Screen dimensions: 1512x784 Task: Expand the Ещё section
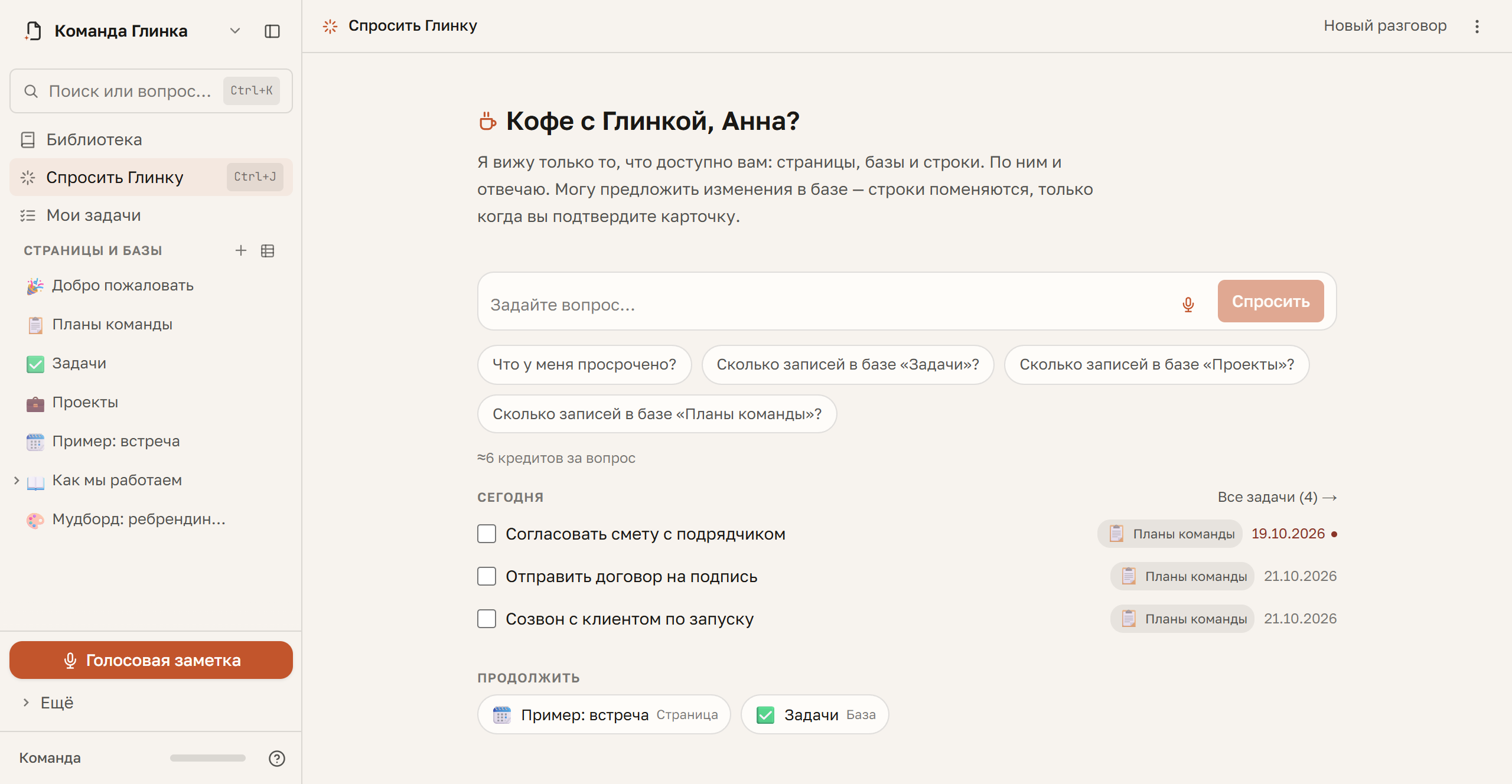click(x=48, y=703)
